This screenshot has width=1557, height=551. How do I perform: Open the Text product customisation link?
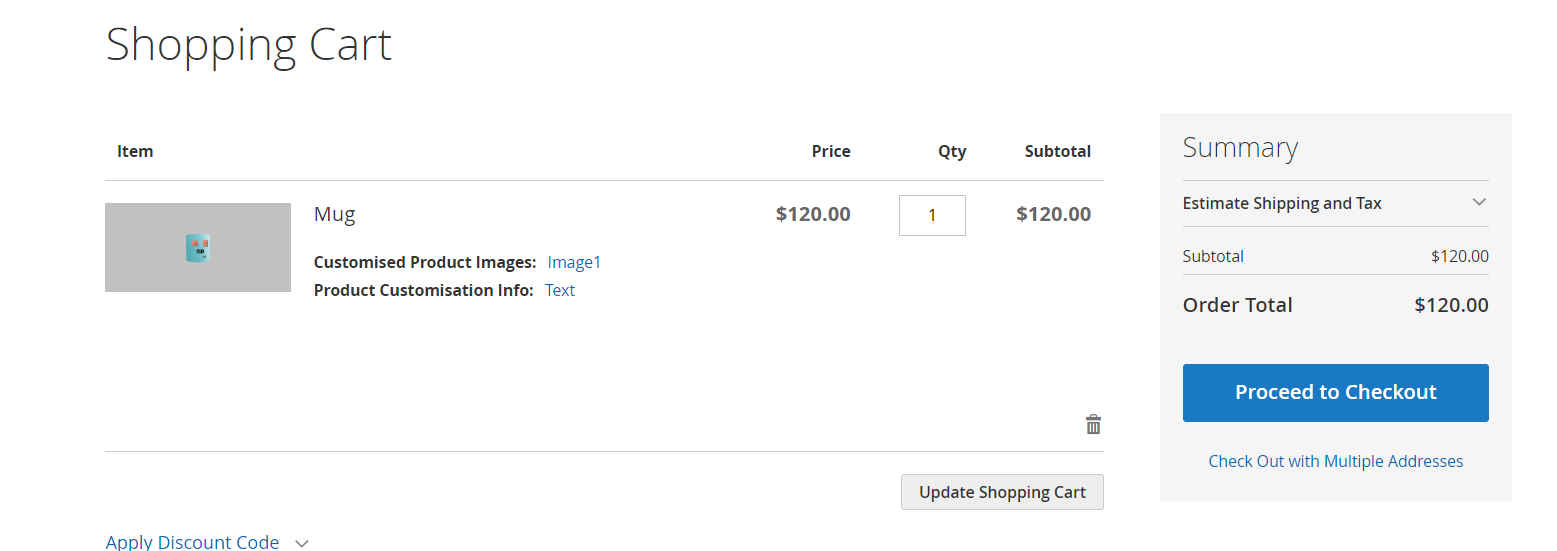pos(560,290)
